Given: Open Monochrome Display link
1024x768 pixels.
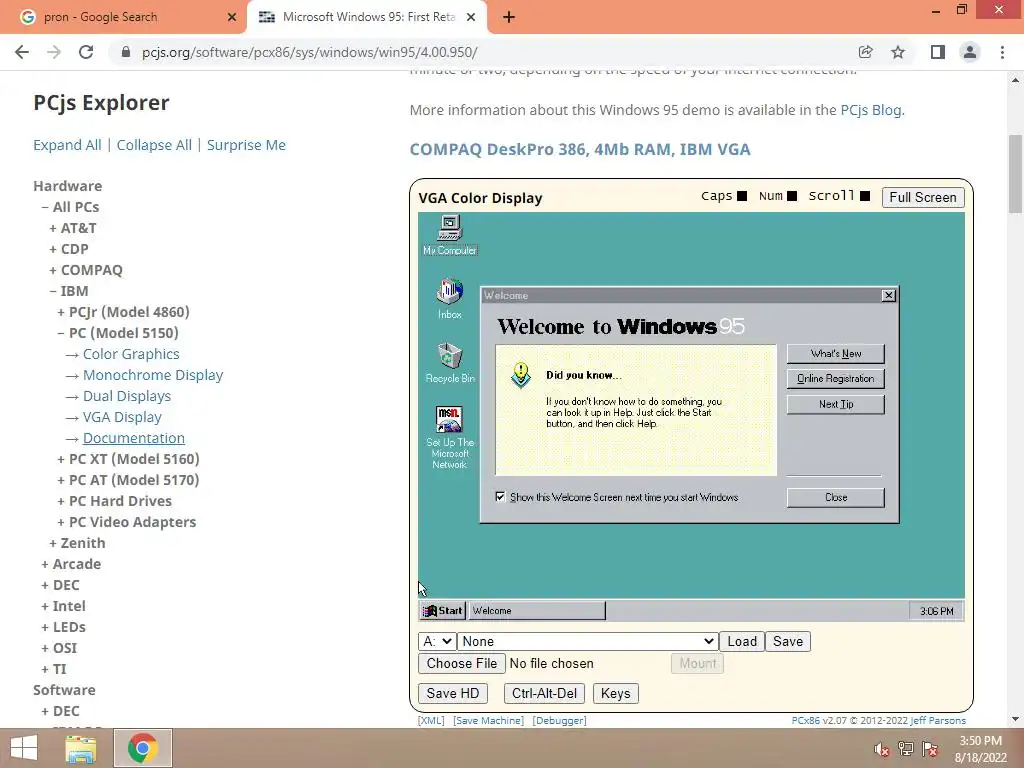Looking at the screenshot, I should pyautogui.click(x=153, y=375).
